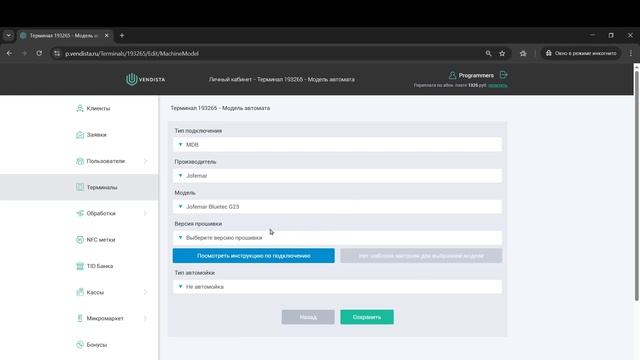Open the tab search dropdown arrow

(9, 36)
